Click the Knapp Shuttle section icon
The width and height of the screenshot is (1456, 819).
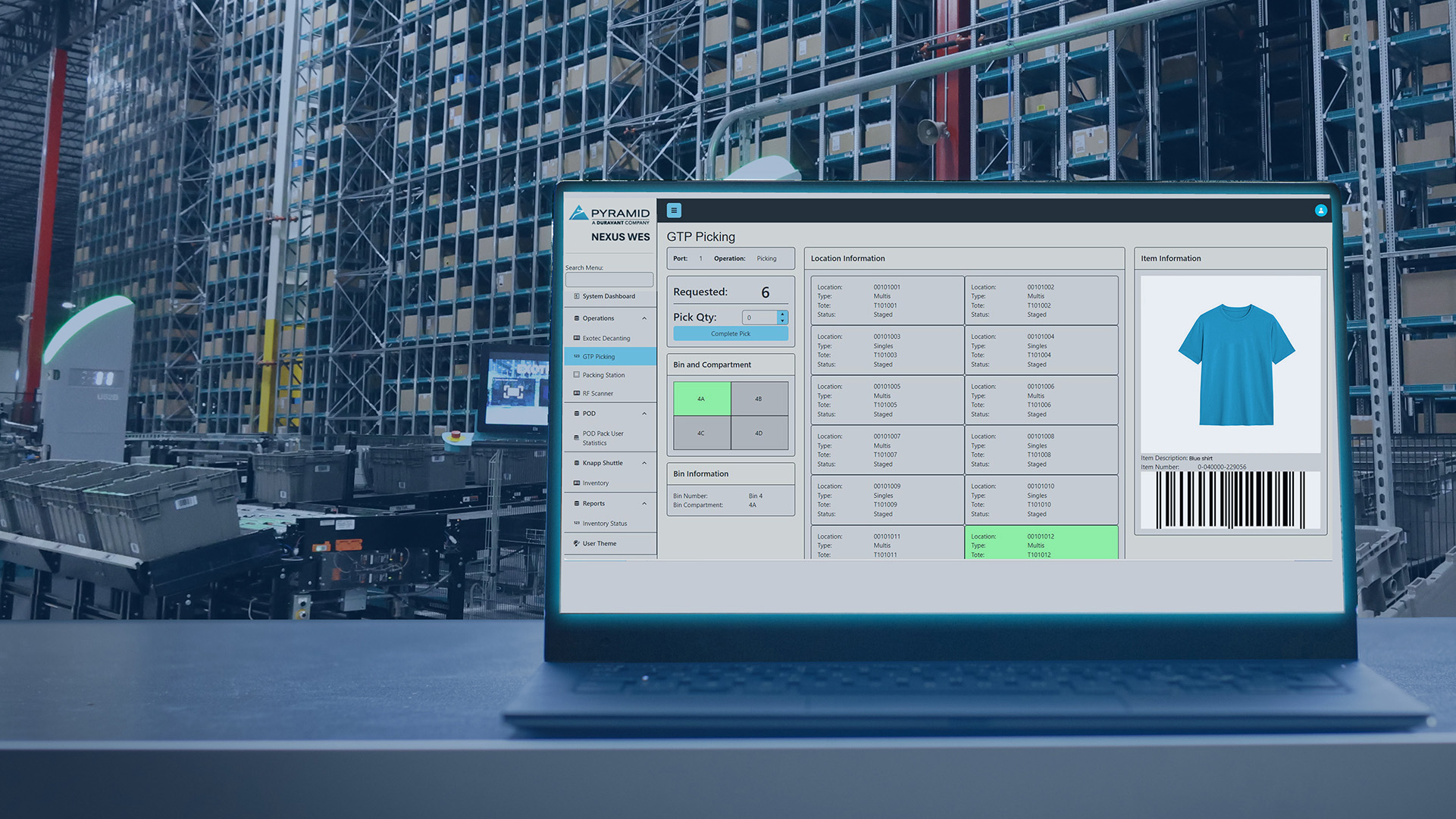tap(577, 463)
